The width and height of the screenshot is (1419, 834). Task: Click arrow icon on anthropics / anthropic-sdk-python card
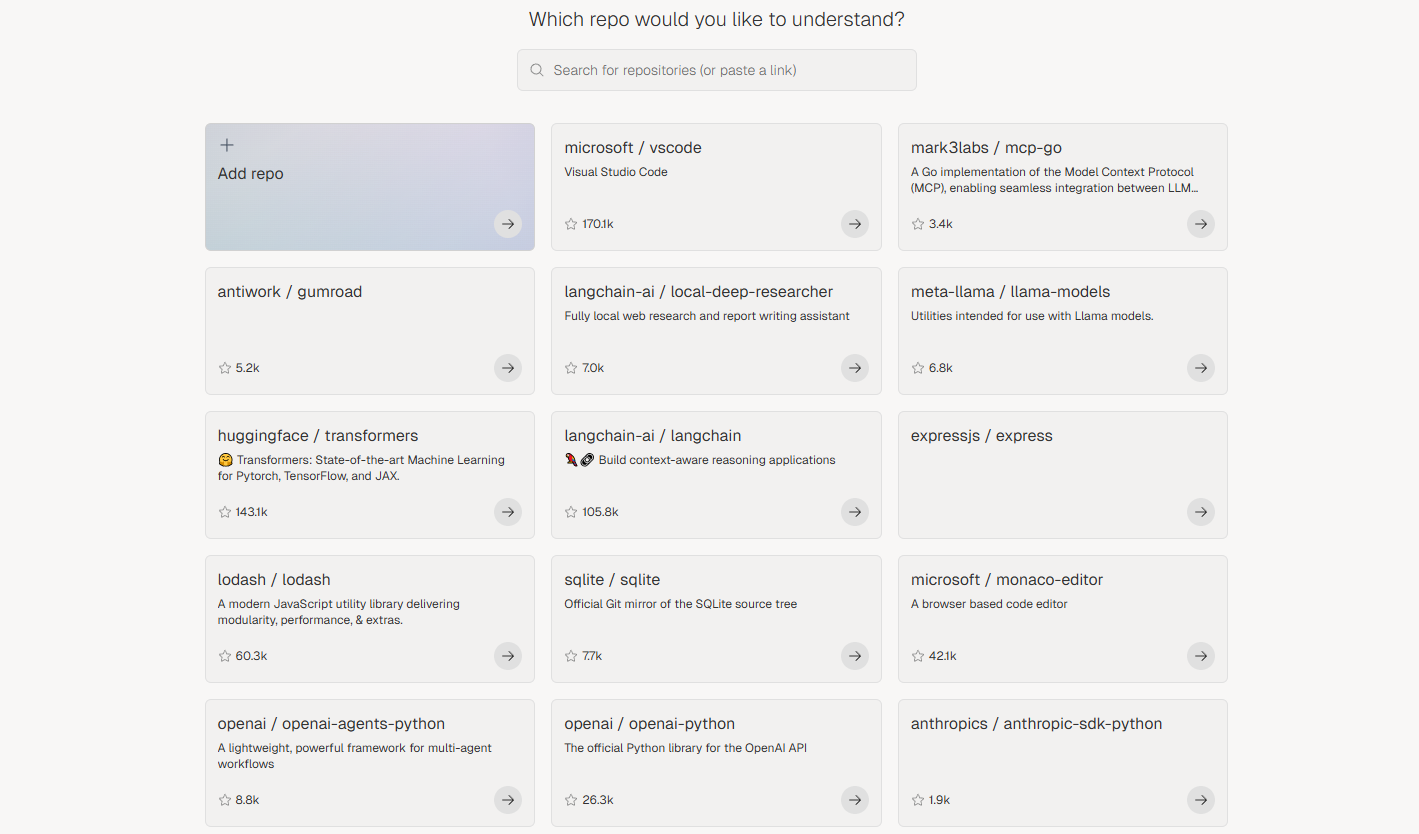click(1201, 800)
